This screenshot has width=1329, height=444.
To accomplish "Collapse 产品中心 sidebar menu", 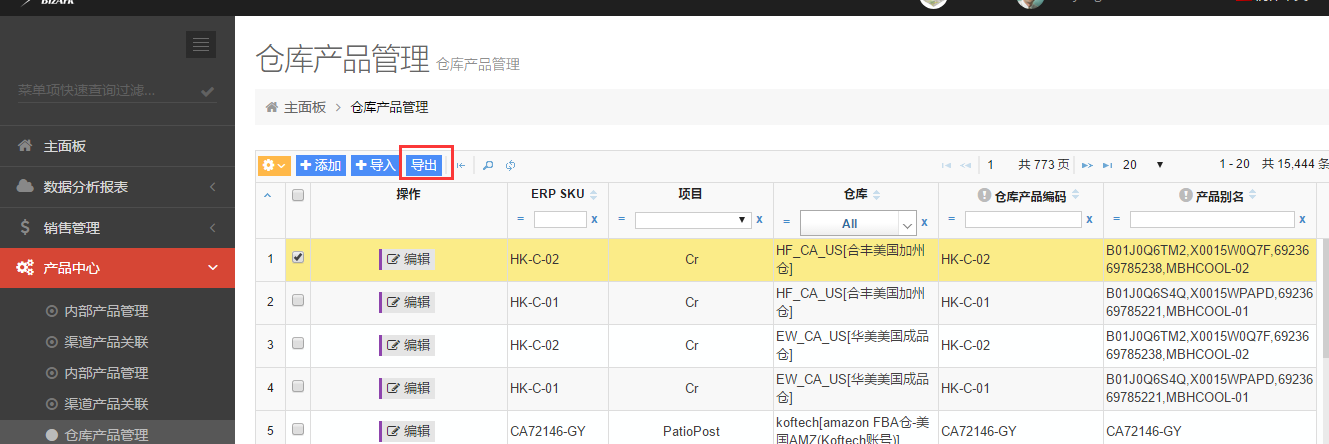I will click(x=117, y=268).
